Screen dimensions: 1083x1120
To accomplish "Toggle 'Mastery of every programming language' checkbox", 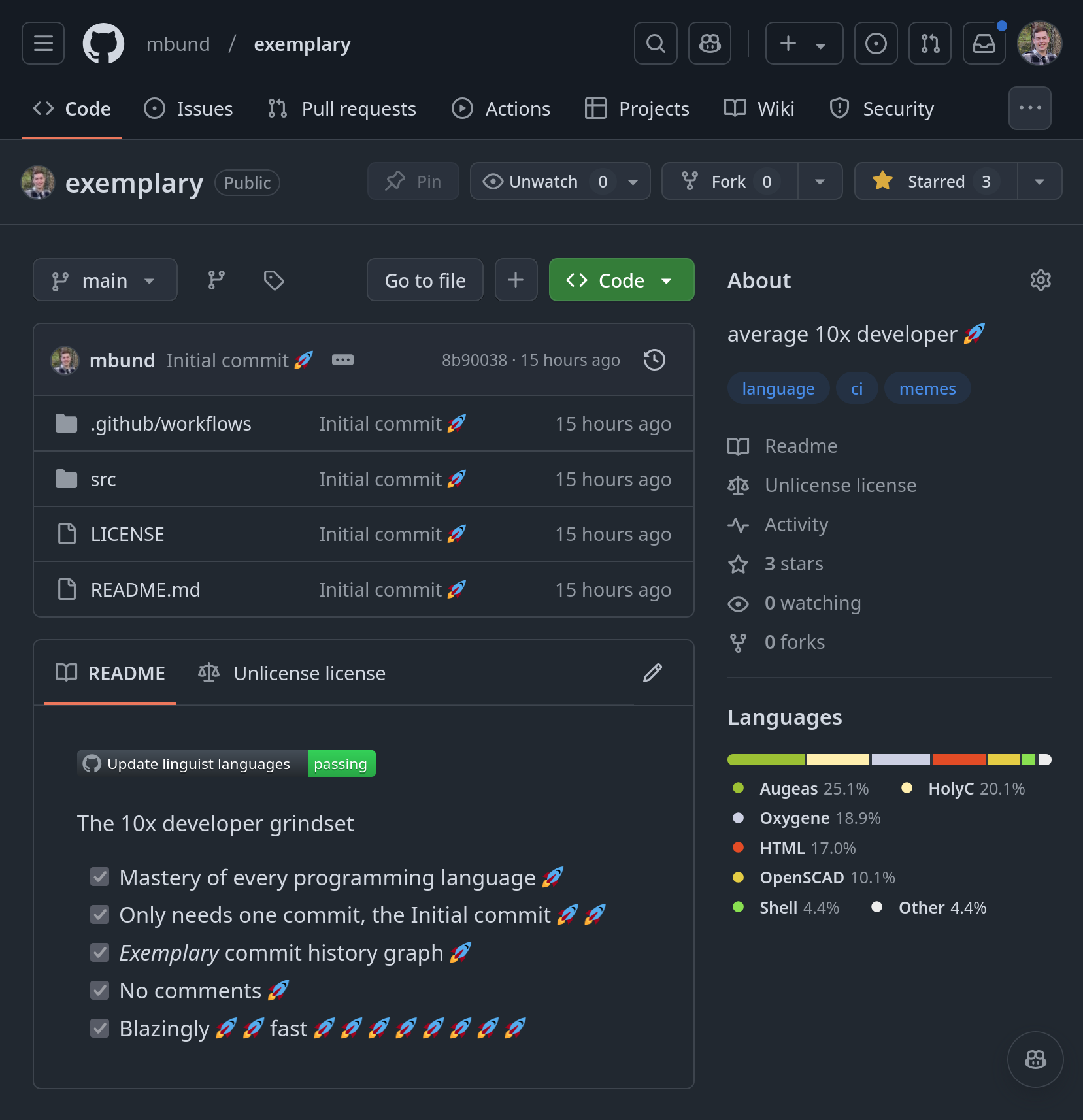I will coord(99,877).
